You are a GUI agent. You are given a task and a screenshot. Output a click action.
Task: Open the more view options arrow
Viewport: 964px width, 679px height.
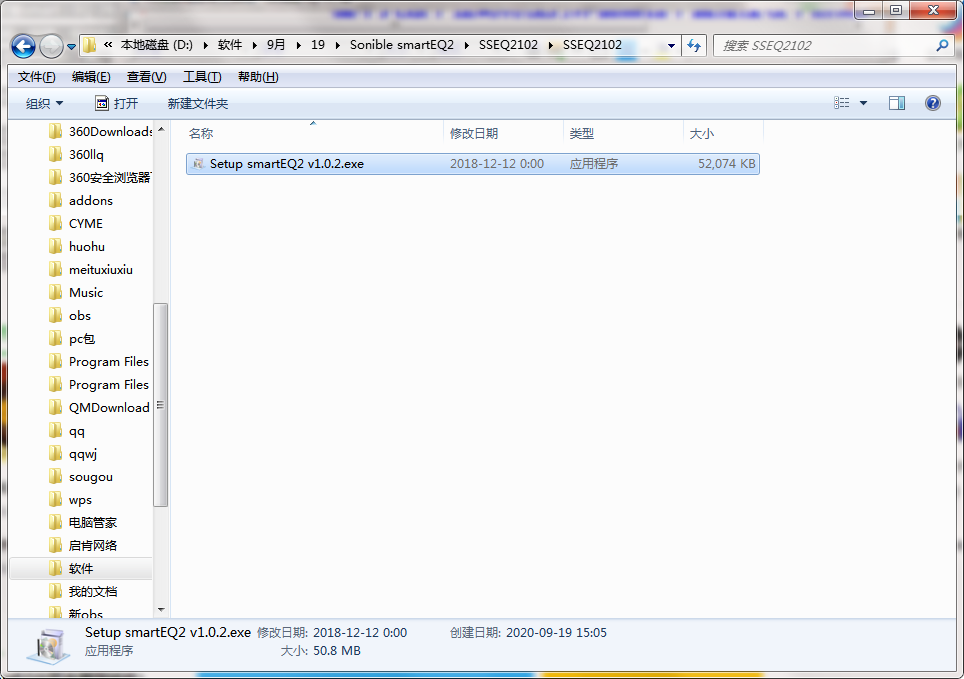[863, 103]
